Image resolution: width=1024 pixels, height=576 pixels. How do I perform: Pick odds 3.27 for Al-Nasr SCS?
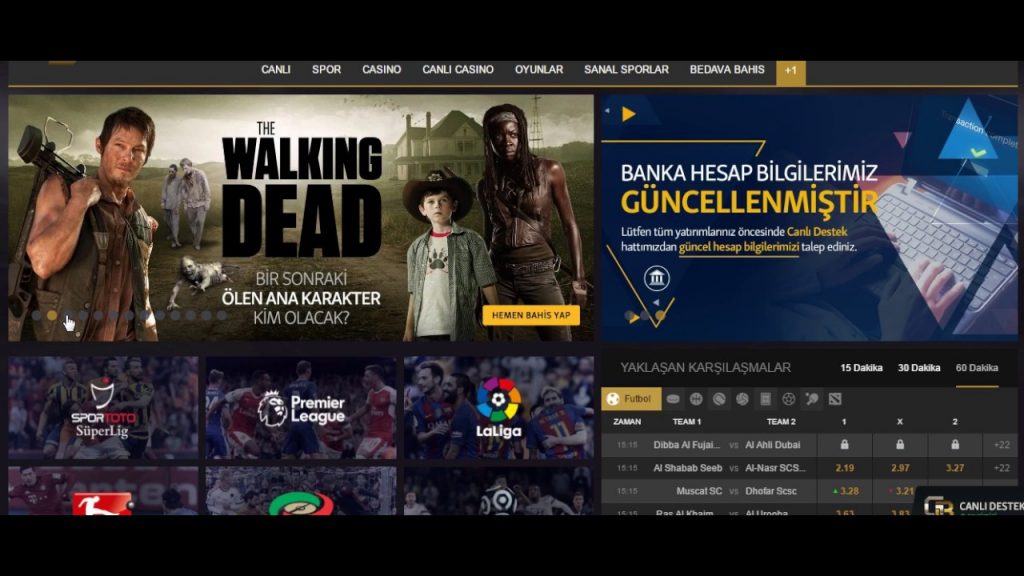[955, 468]
